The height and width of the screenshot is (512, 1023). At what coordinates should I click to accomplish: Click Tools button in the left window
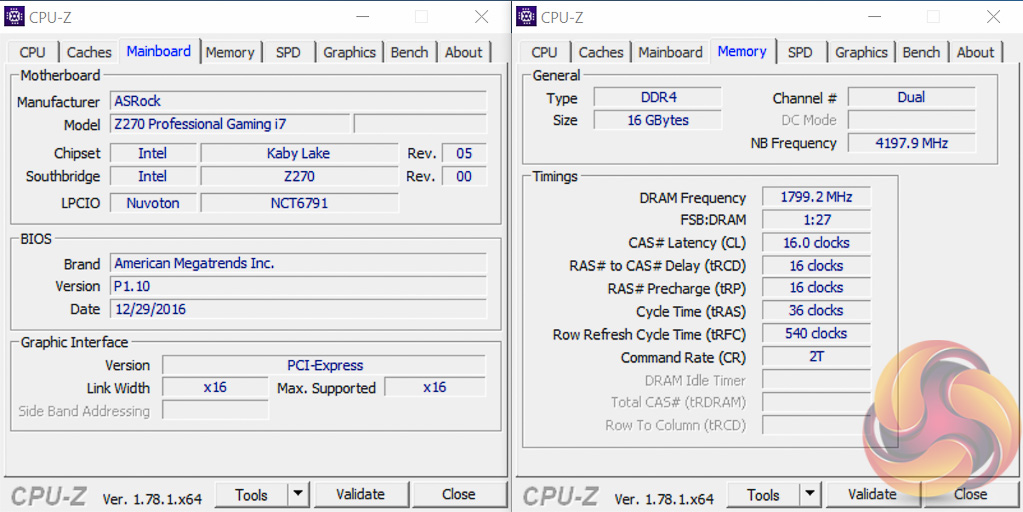pyautogui.click(x=252, y=495)
